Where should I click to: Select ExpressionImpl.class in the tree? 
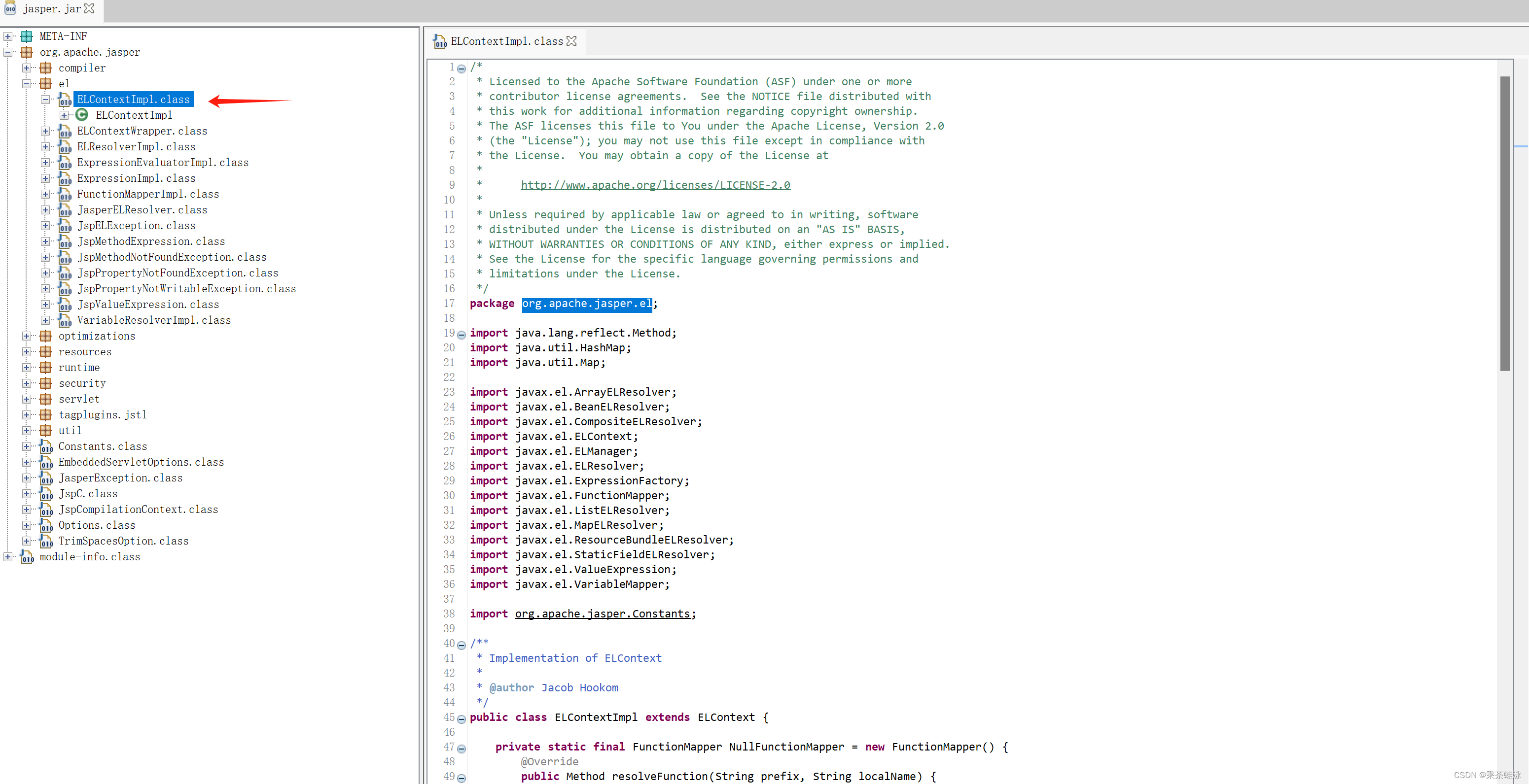tap(136, 178)
